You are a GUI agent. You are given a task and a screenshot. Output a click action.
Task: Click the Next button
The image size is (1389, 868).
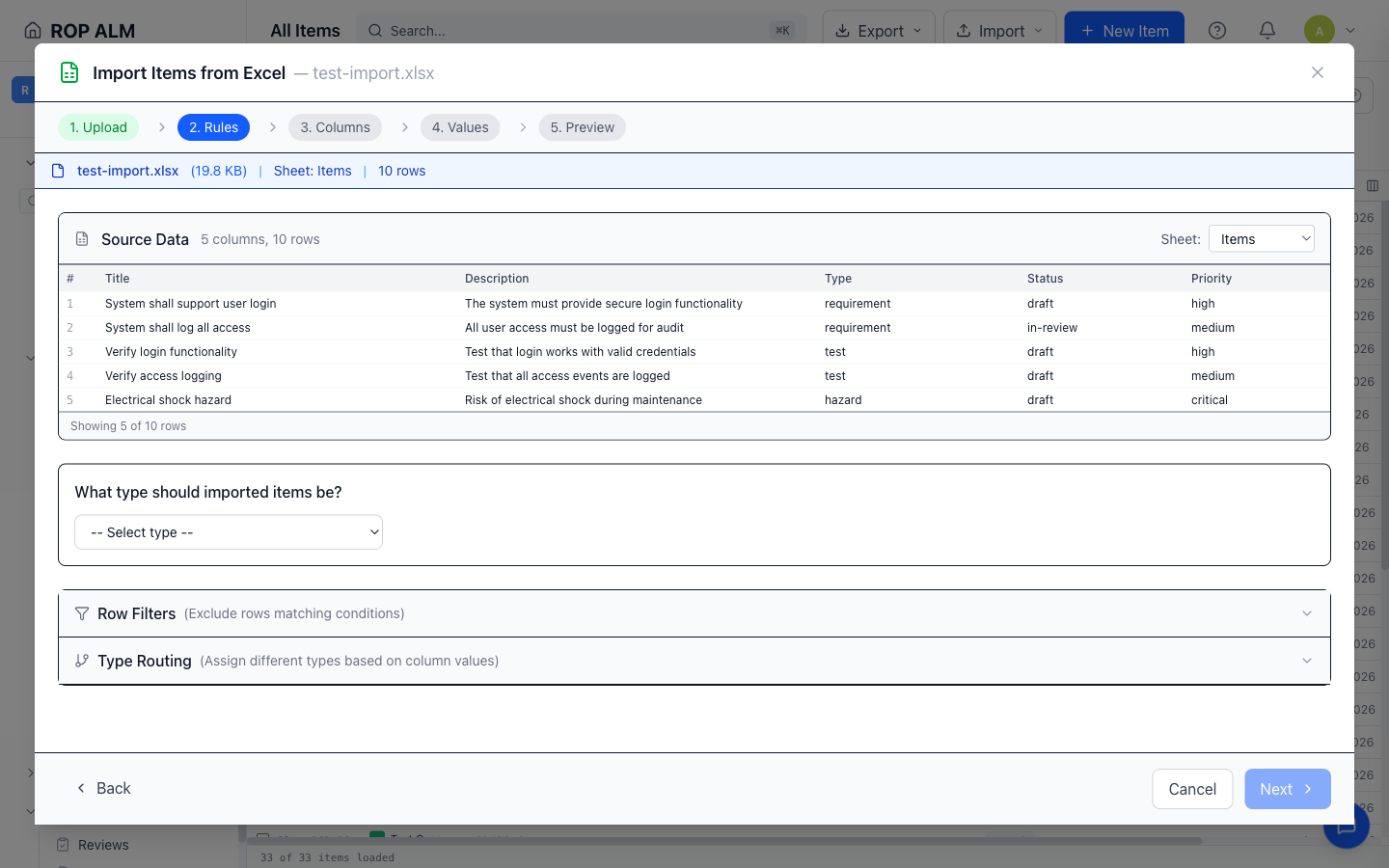coord(1288,789)
